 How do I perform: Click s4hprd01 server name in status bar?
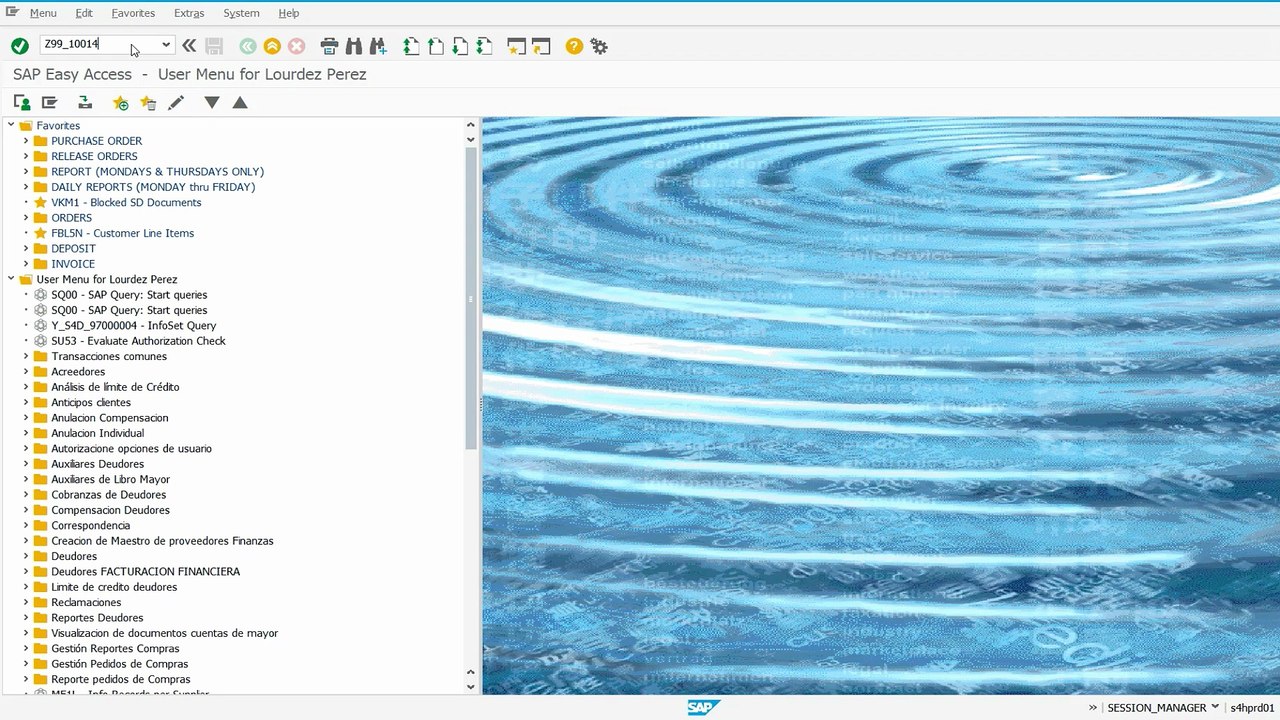coord(1252,708)
